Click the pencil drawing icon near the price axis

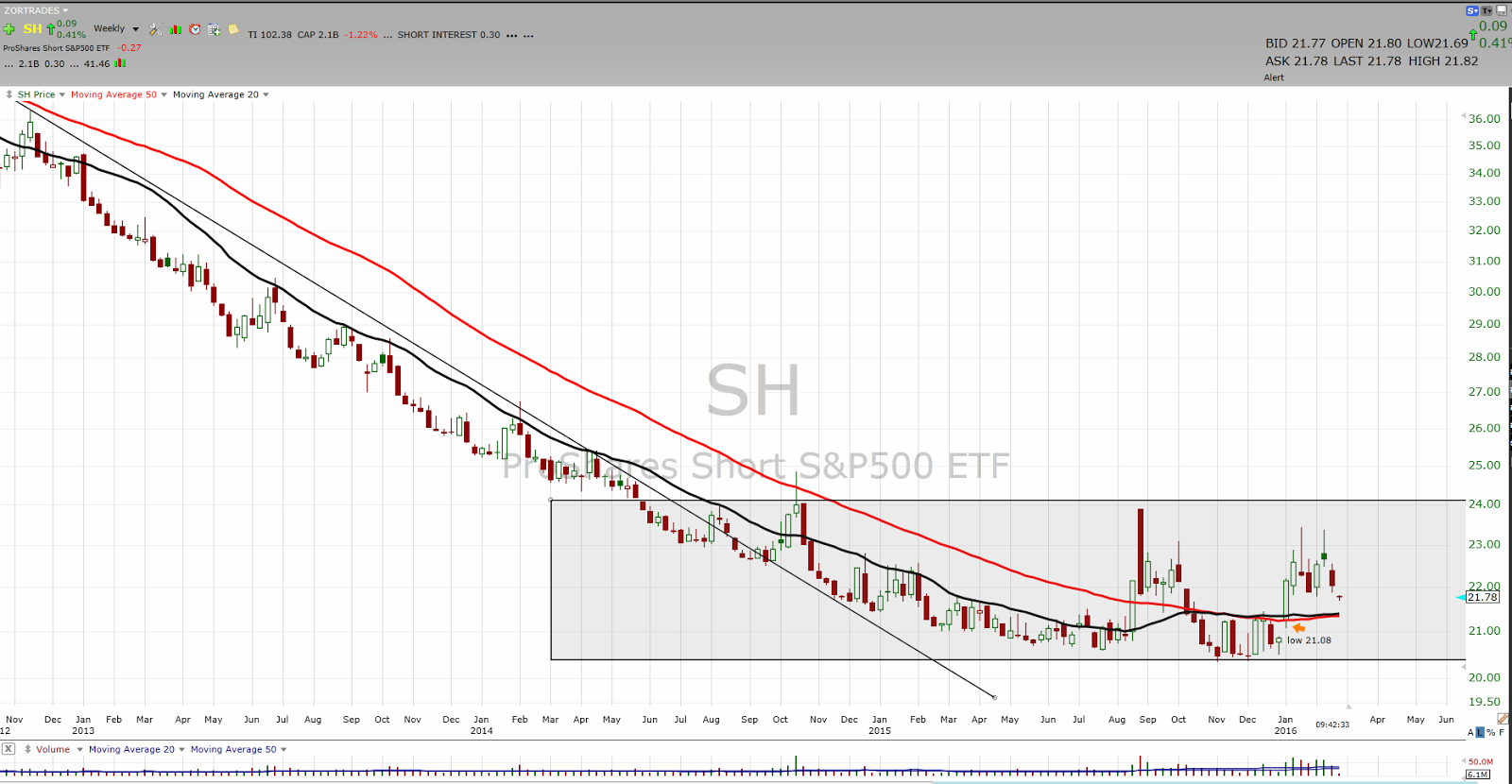point(1503,719)
